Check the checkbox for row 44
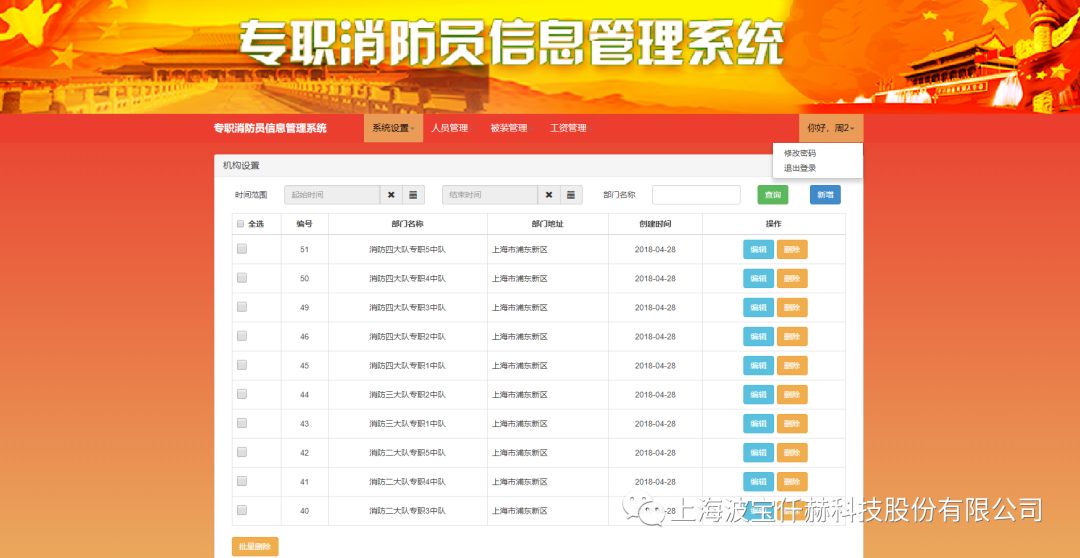The width and height of the screenshot is (1080, 558). pyautogui.click(x=241, y=394)
